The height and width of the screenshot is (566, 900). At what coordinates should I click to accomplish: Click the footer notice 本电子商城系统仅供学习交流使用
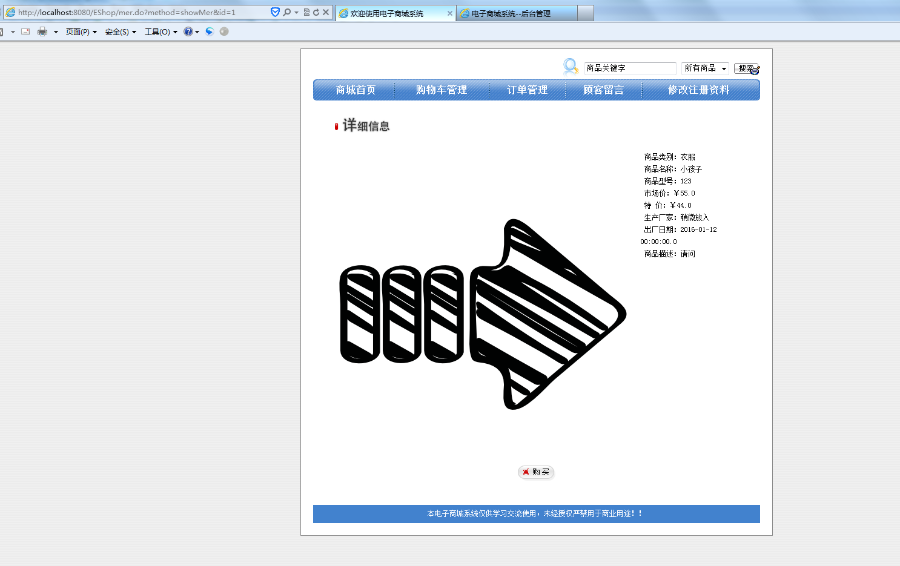(536, 514)
